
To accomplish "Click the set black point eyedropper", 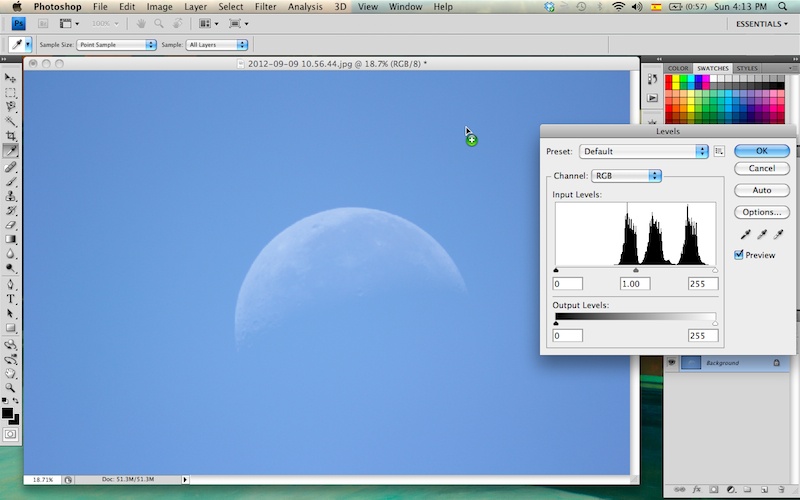I will tap(745, 234).
